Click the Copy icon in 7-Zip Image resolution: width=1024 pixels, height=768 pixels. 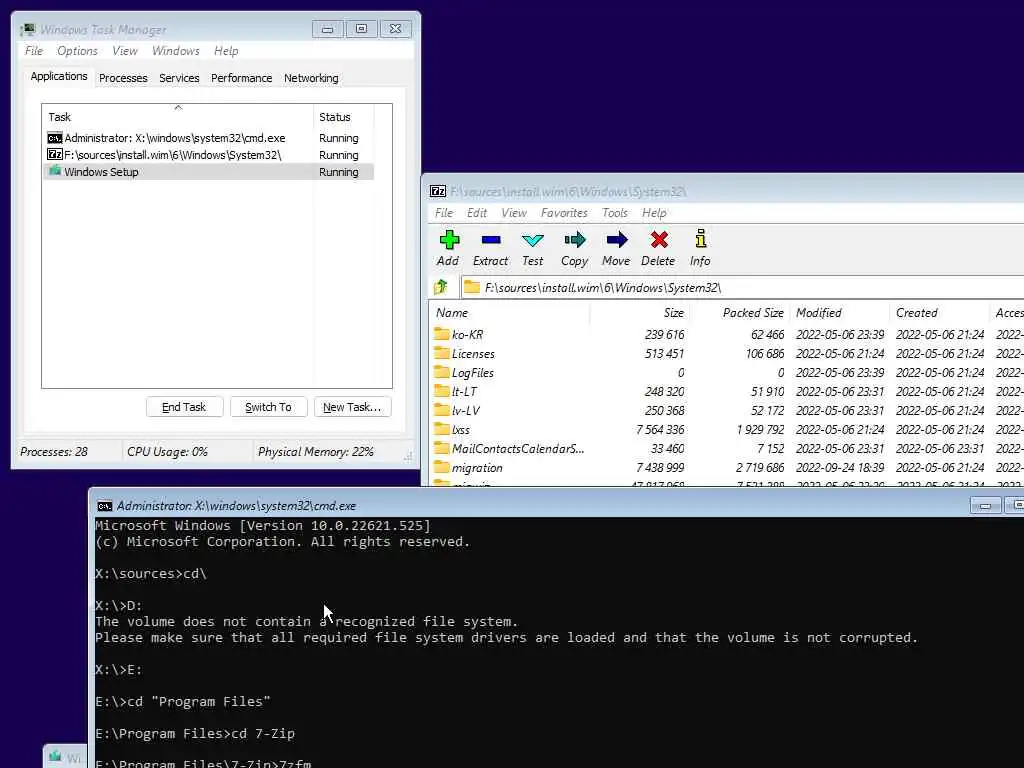(575, 240)
